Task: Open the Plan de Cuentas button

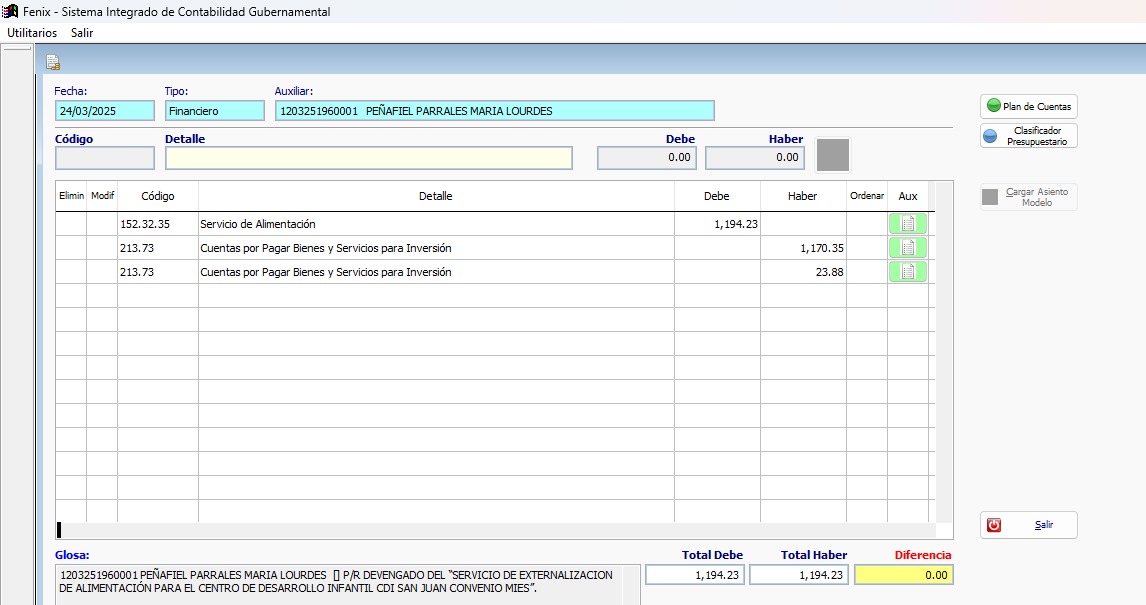Action: click(1028, 106)
